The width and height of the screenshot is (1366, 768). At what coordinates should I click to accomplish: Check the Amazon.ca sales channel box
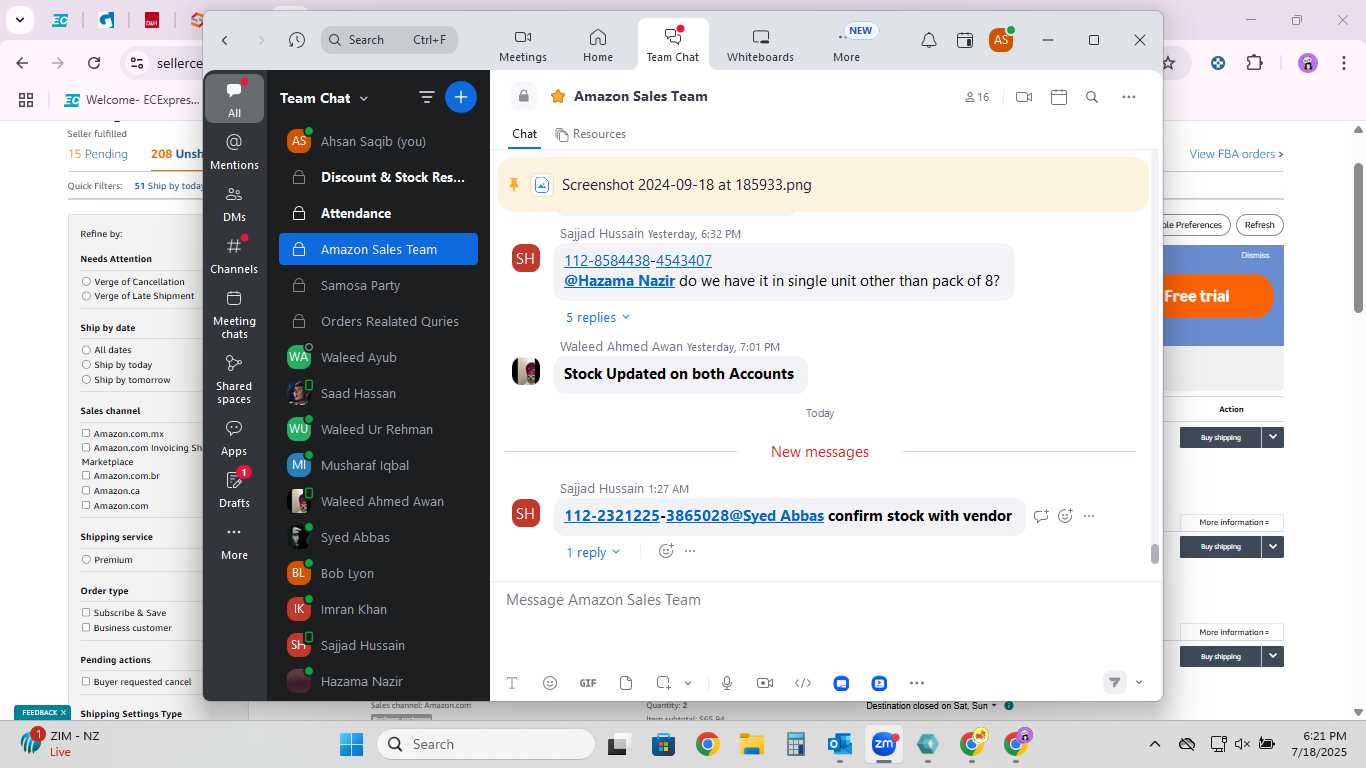[86, 491]
